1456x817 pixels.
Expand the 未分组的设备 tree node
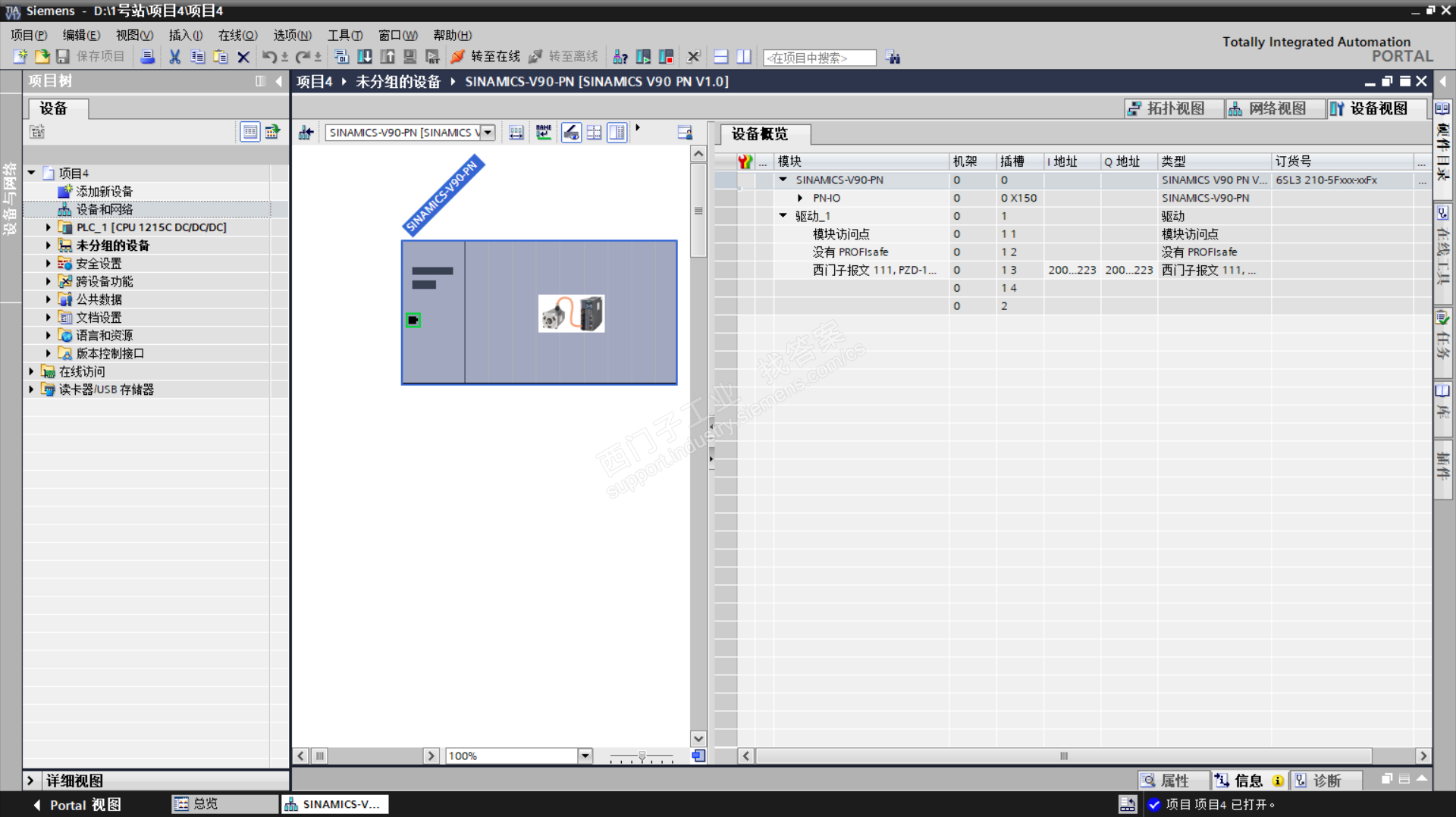(x=48, y=246)
